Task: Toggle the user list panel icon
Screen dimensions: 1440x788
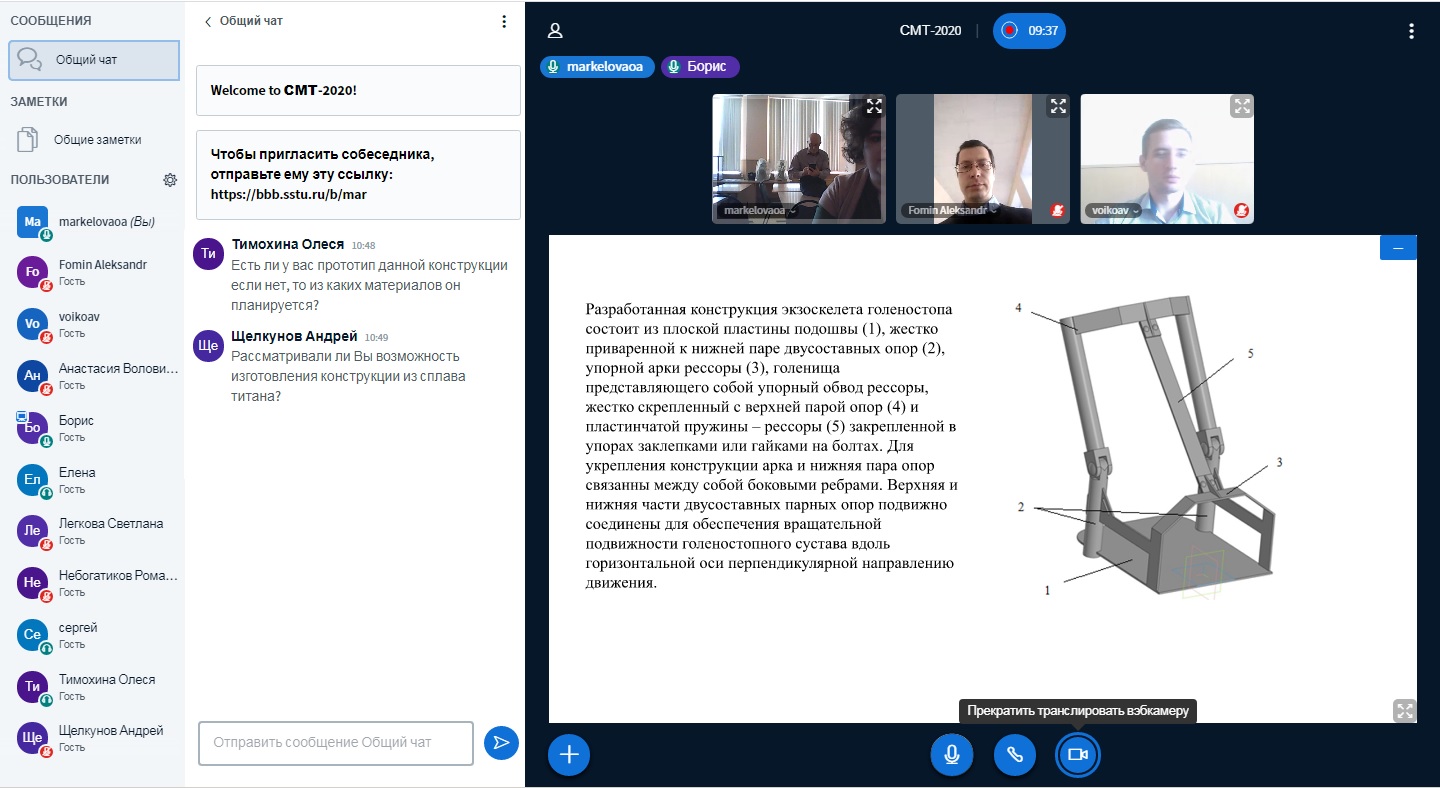Action: [x=555, y=31]
